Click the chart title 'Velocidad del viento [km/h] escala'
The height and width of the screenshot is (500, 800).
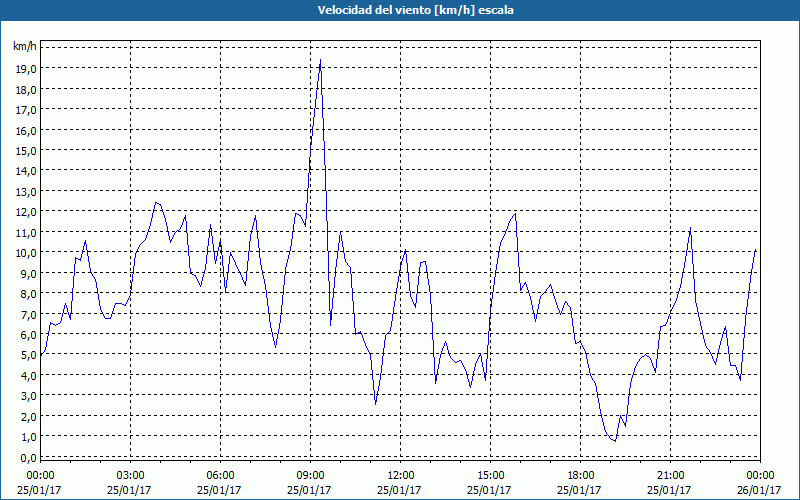415,10
